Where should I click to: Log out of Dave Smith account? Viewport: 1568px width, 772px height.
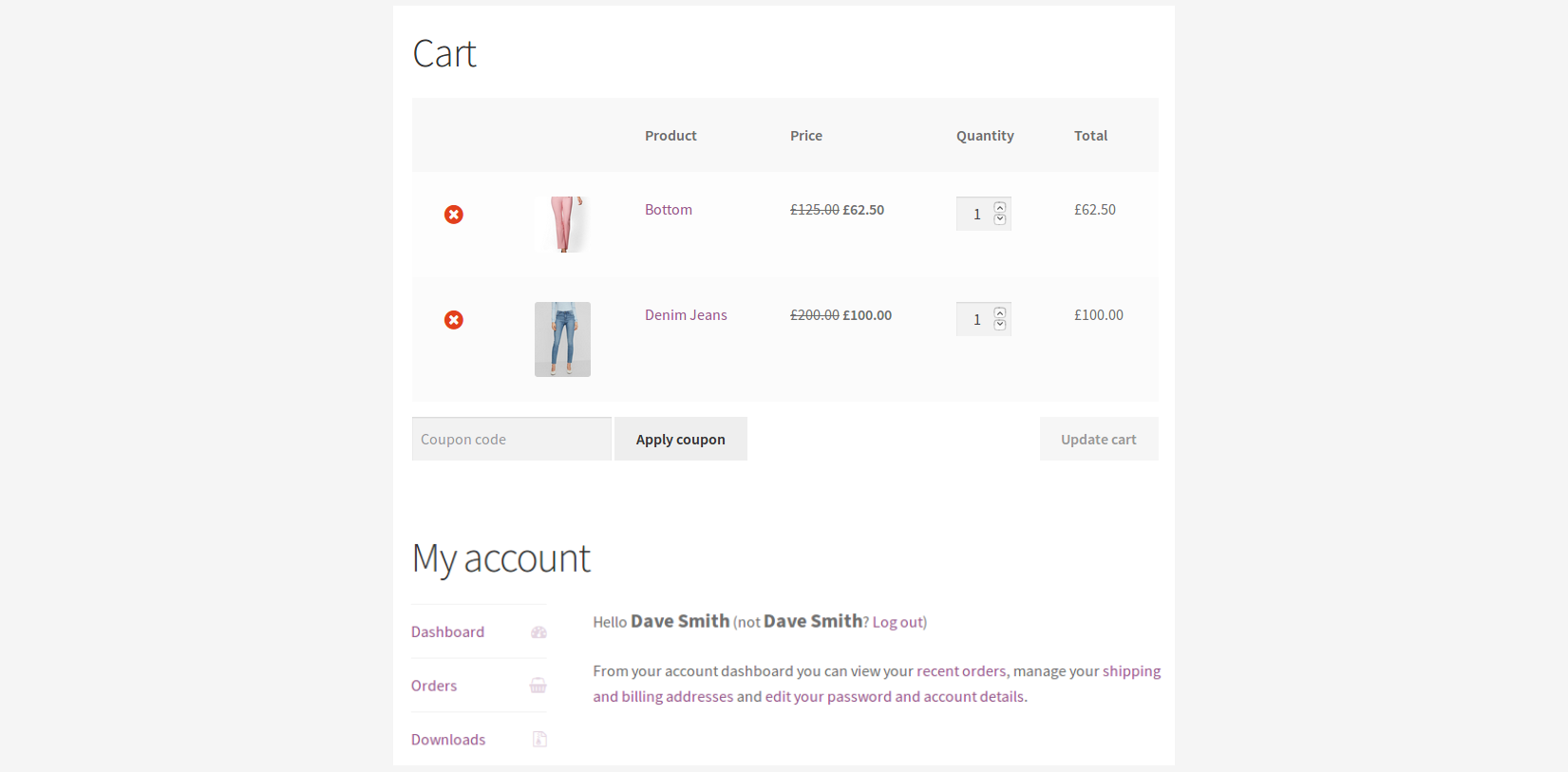[897, 622]
